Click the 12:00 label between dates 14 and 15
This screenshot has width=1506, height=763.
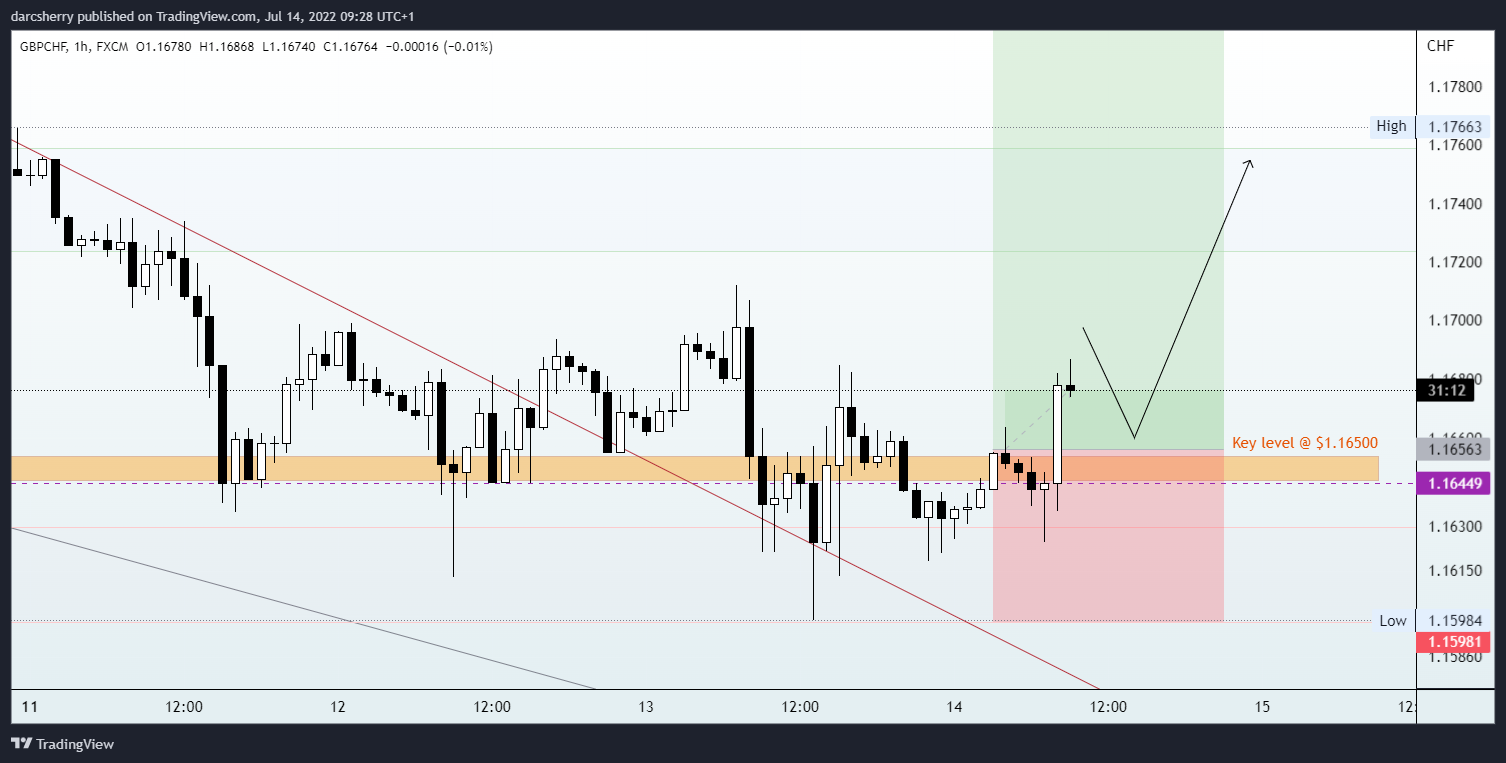[x=1108, y=707]
